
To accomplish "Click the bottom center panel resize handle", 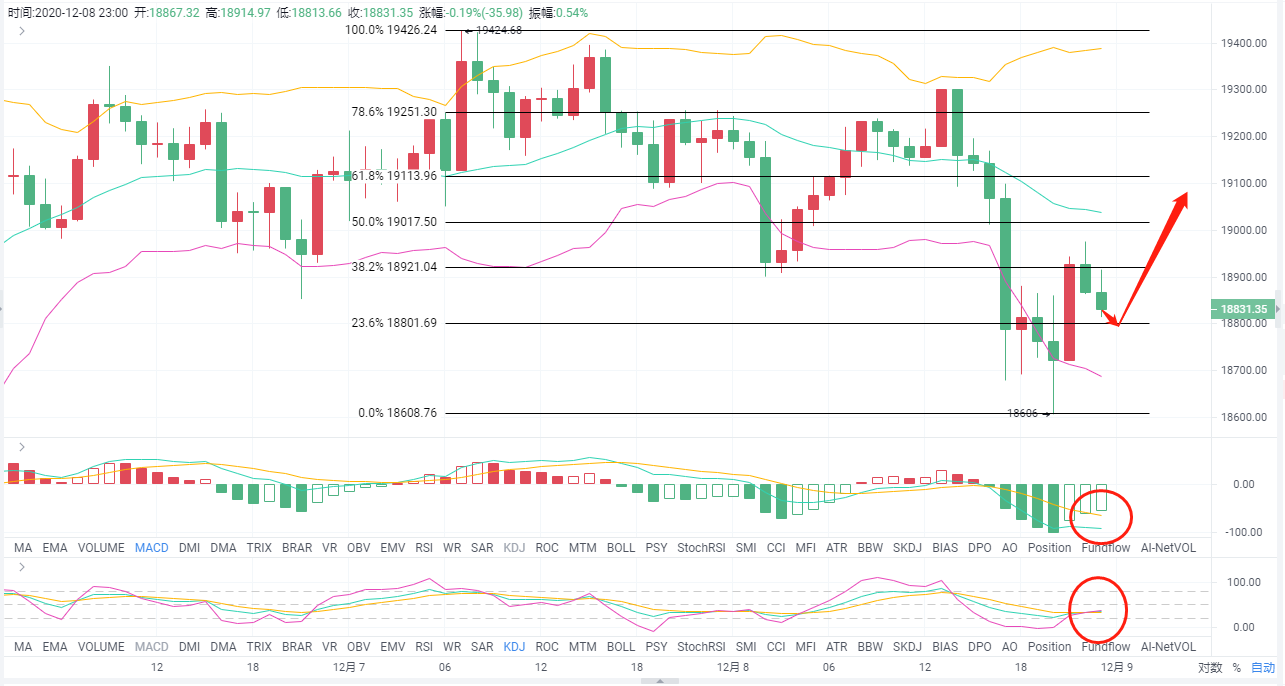I will click(659, 681).
